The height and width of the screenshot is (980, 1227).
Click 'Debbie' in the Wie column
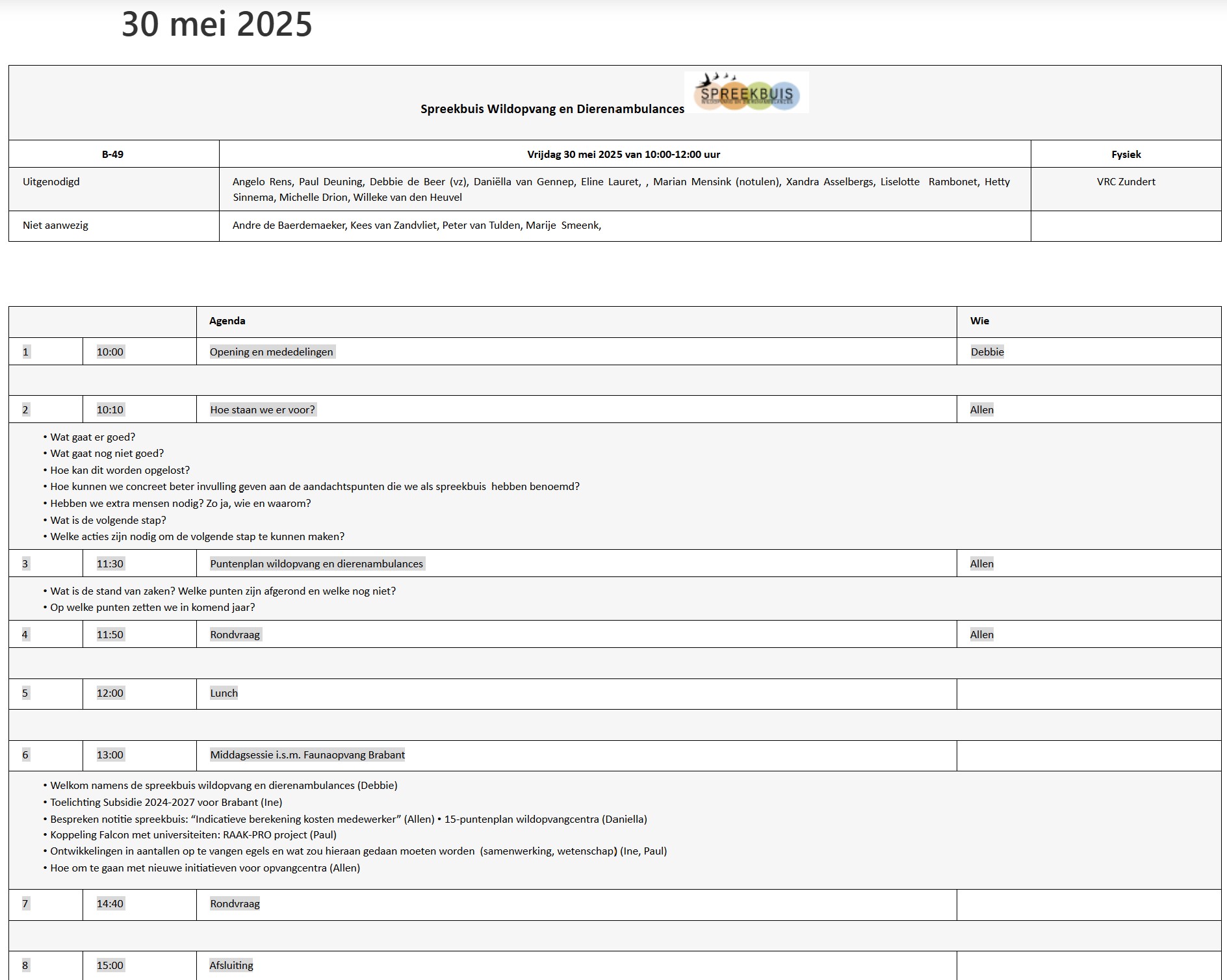point(987,352)
